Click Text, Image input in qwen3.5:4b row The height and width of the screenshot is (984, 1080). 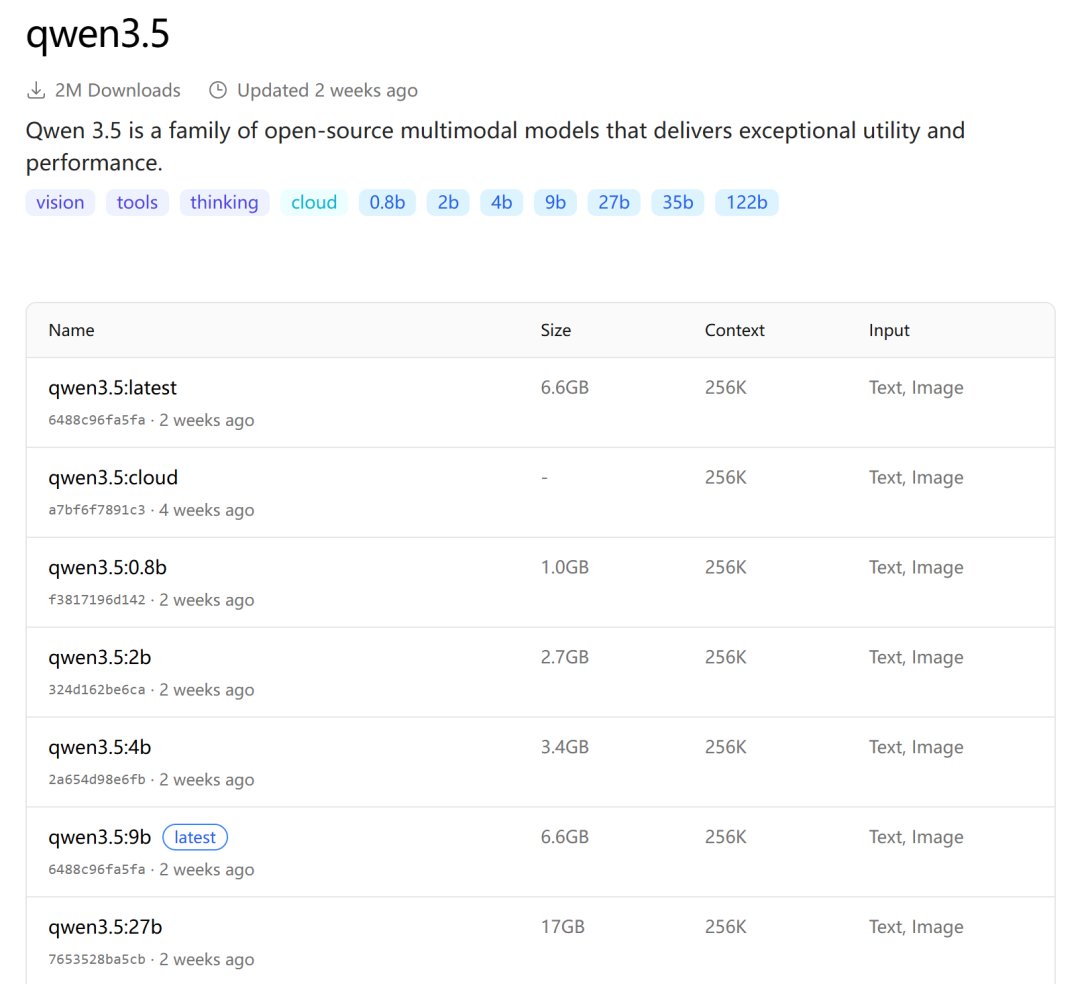click(916, 748)
